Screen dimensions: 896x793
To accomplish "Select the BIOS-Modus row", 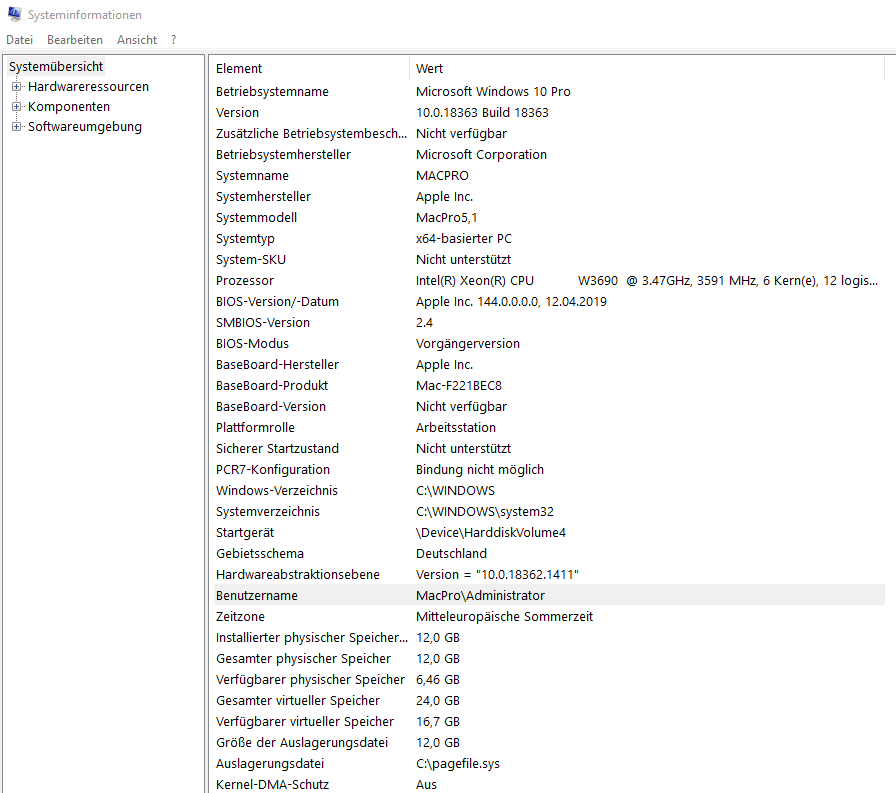I will [x=549, y=344].
